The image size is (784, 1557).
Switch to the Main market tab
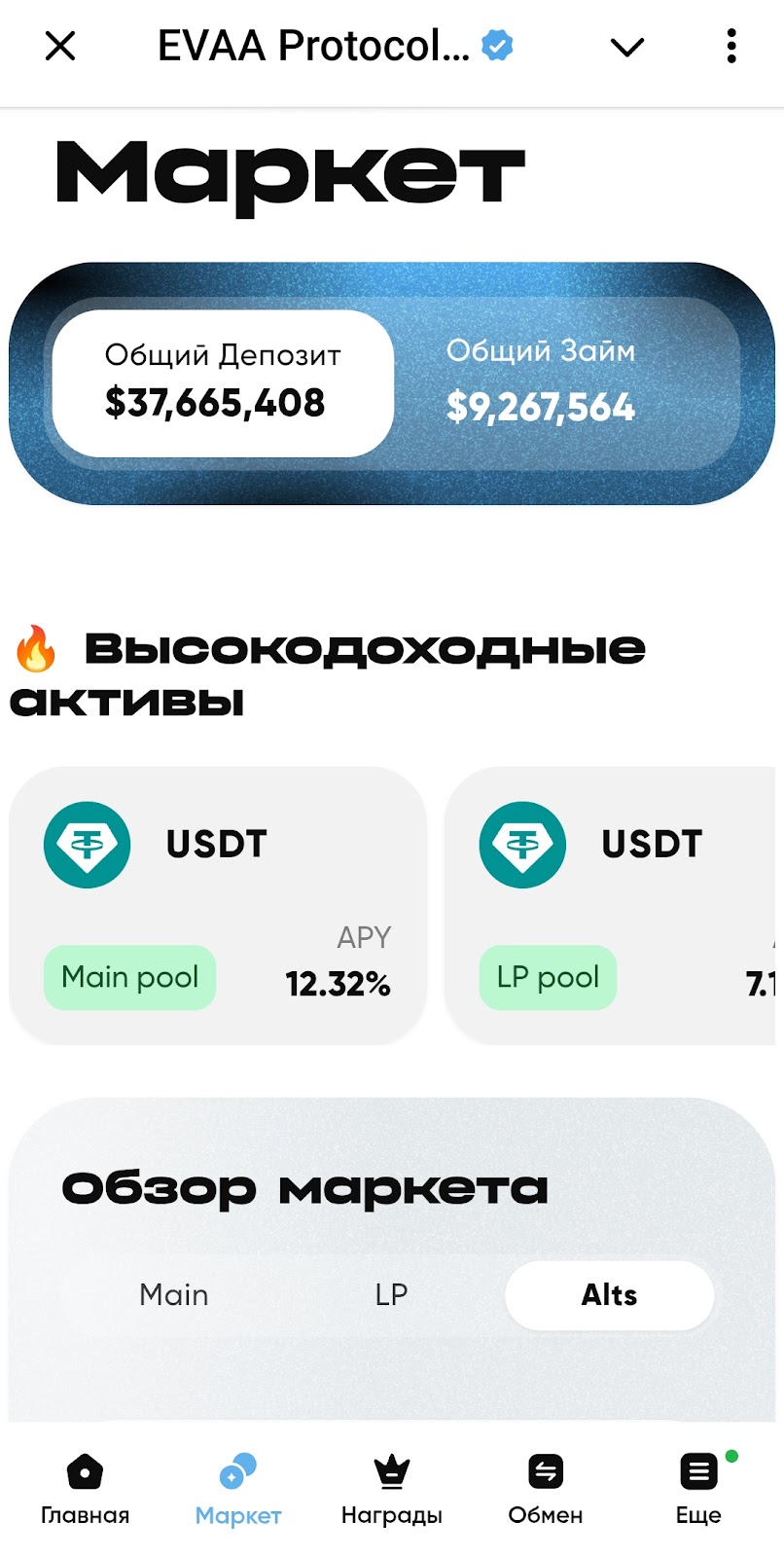tap(174, 1295)
